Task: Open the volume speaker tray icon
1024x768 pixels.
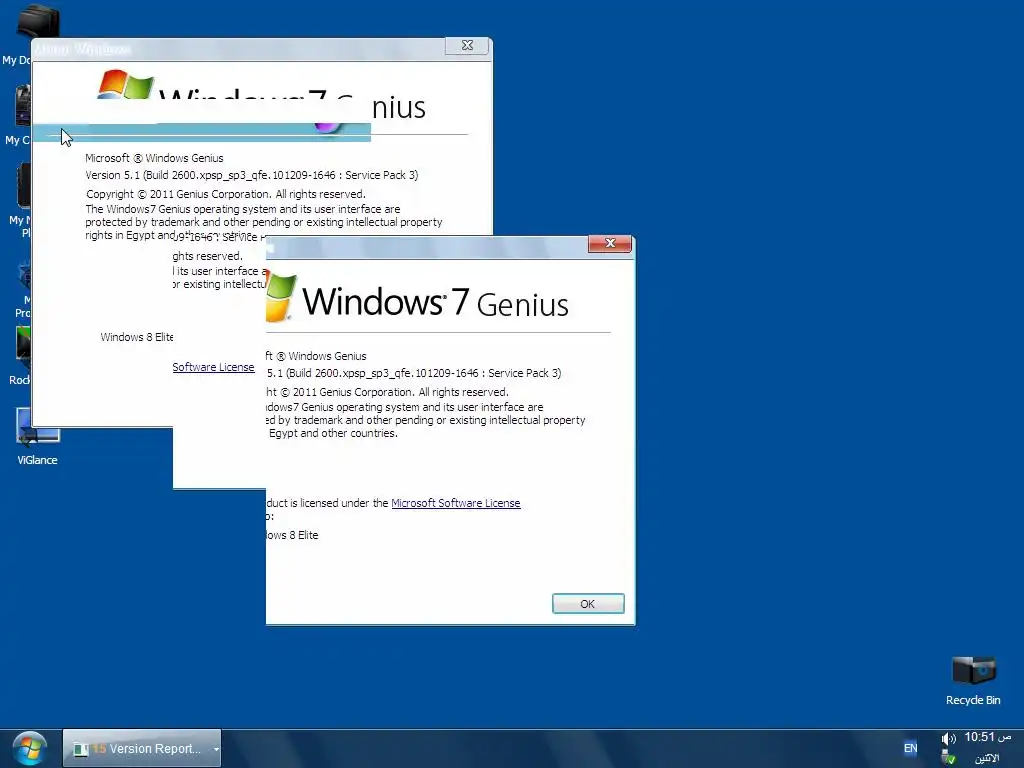Action: coord(948,739)
